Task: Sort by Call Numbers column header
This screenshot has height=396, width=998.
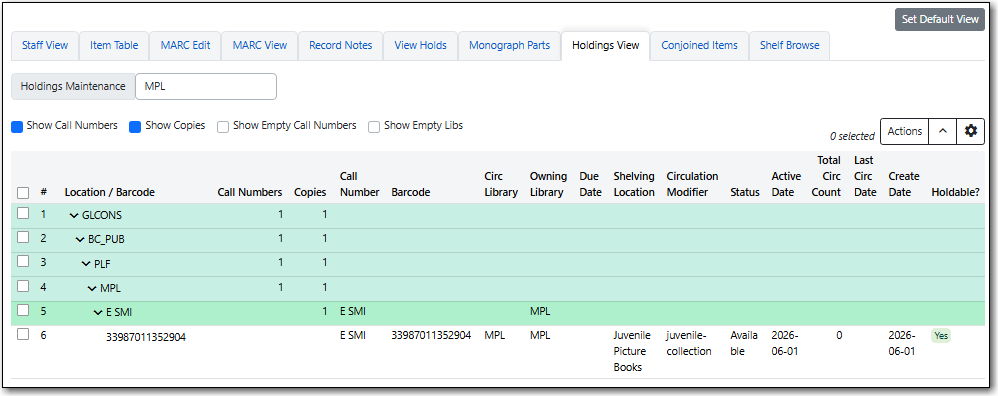Action: 250,192
